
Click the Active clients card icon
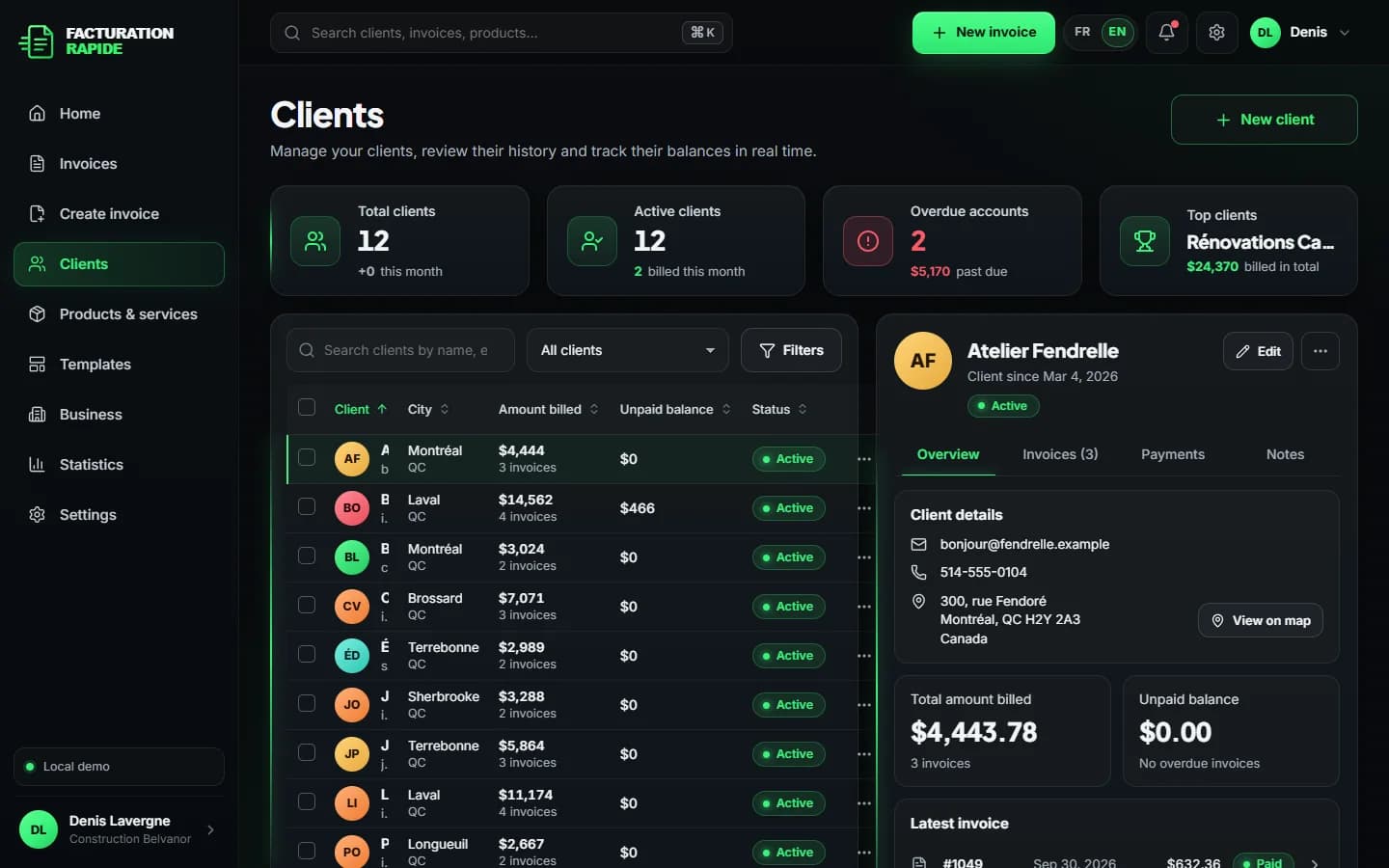pos(592,241)
